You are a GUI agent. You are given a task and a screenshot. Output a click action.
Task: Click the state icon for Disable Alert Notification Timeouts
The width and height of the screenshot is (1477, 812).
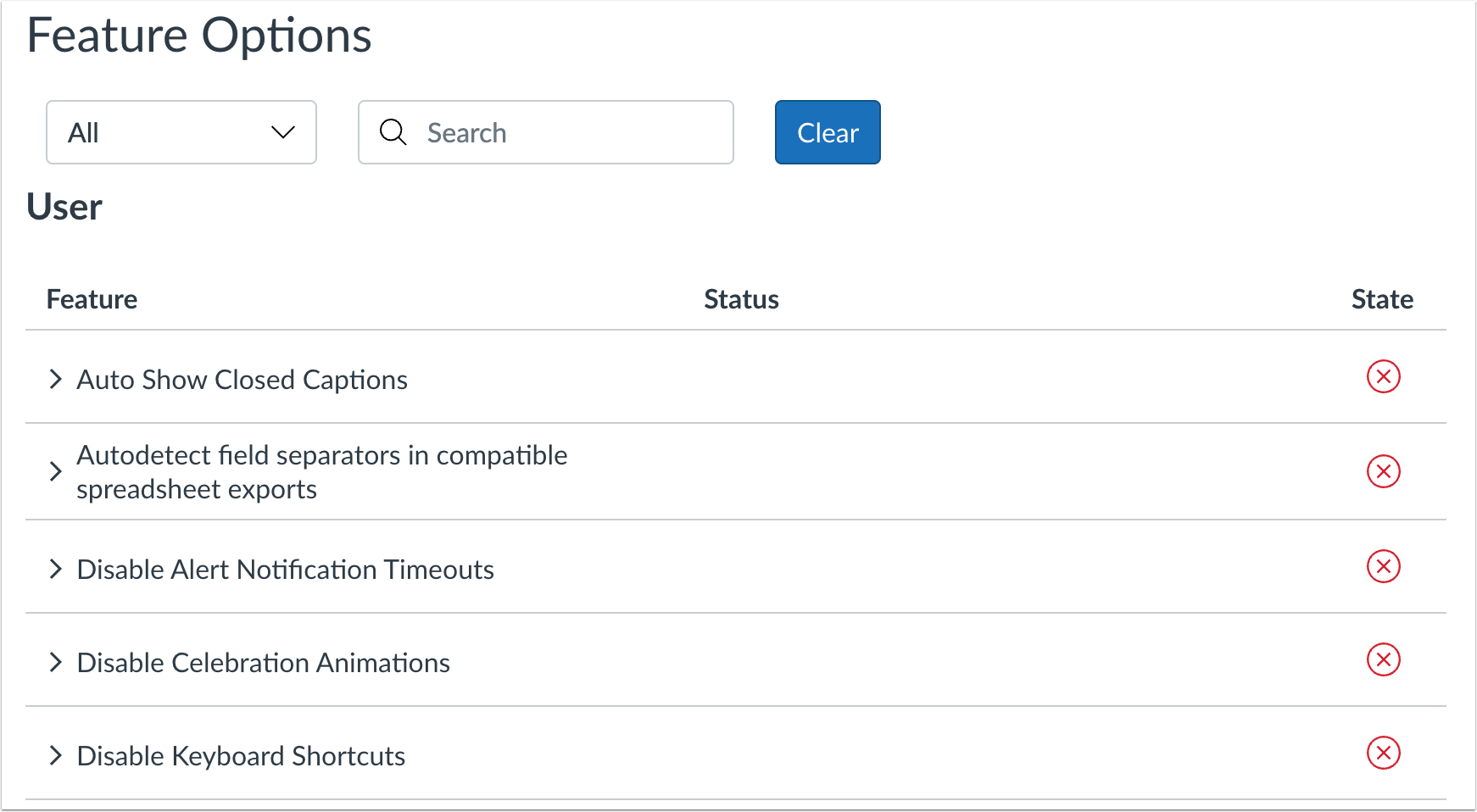[1385, 567]
